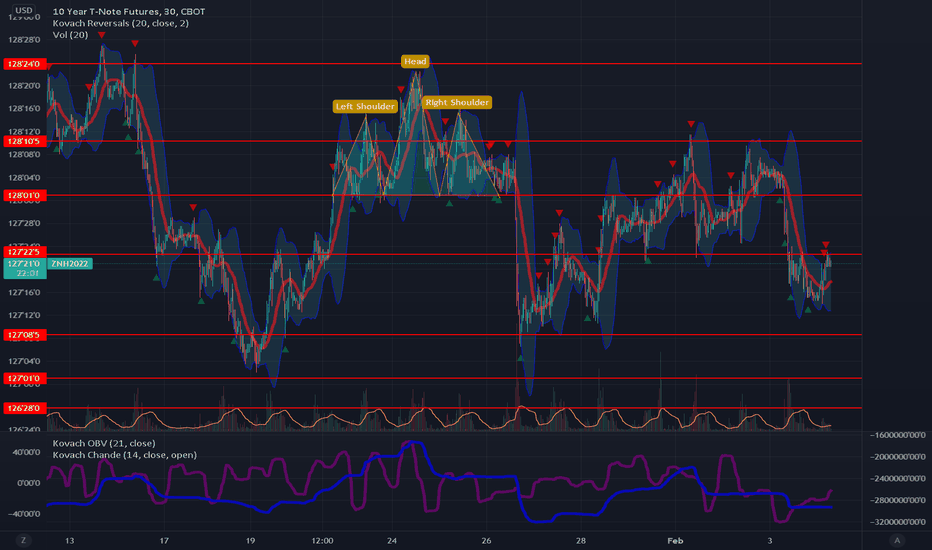Select the Left Shoulder label
Screen dimensions: 932x550
pyautogui.click(x=365, y=106)
